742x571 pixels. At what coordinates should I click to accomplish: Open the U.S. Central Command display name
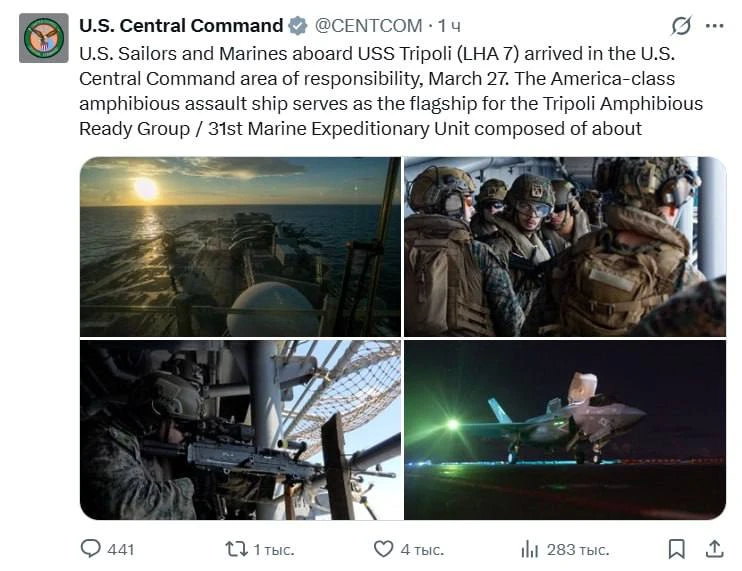pos(181,26)
